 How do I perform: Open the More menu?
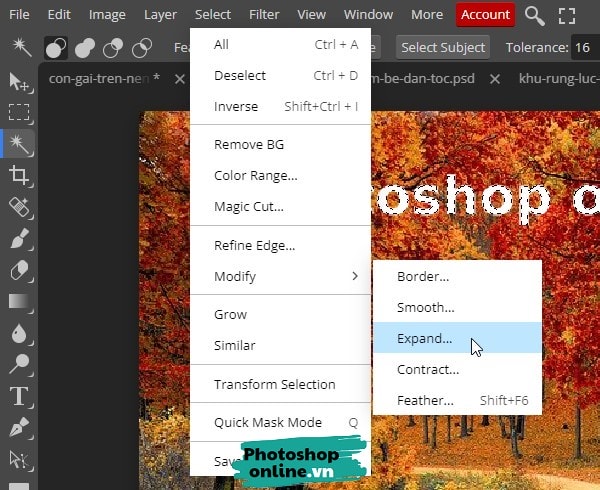click(x=426, y=15)
